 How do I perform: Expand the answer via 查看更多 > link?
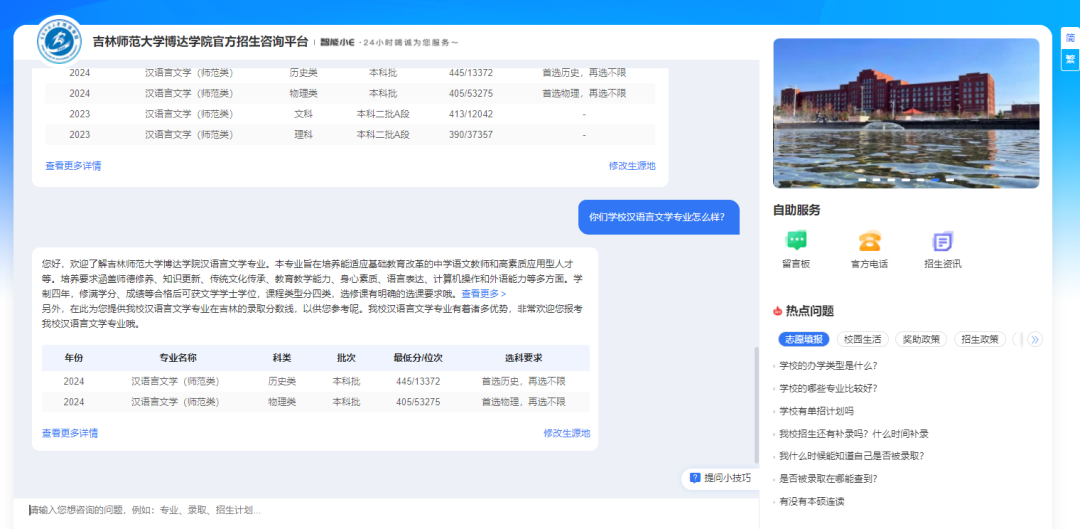[x=483, y=294]
